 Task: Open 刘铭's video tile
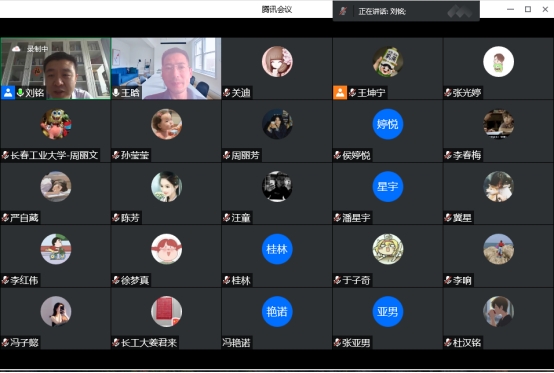tap(55, 69)
